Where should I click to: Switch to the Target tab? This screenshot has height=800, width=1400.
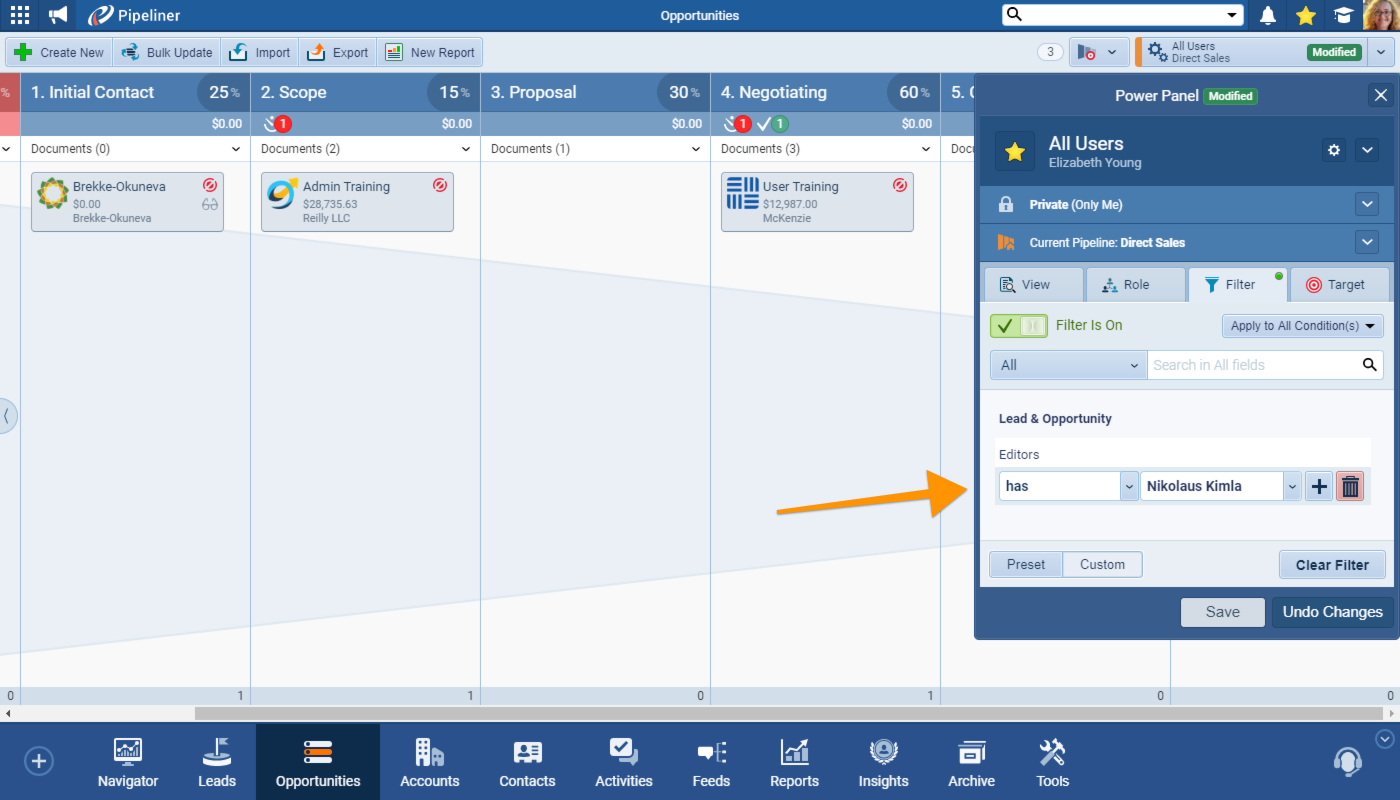1339,284
